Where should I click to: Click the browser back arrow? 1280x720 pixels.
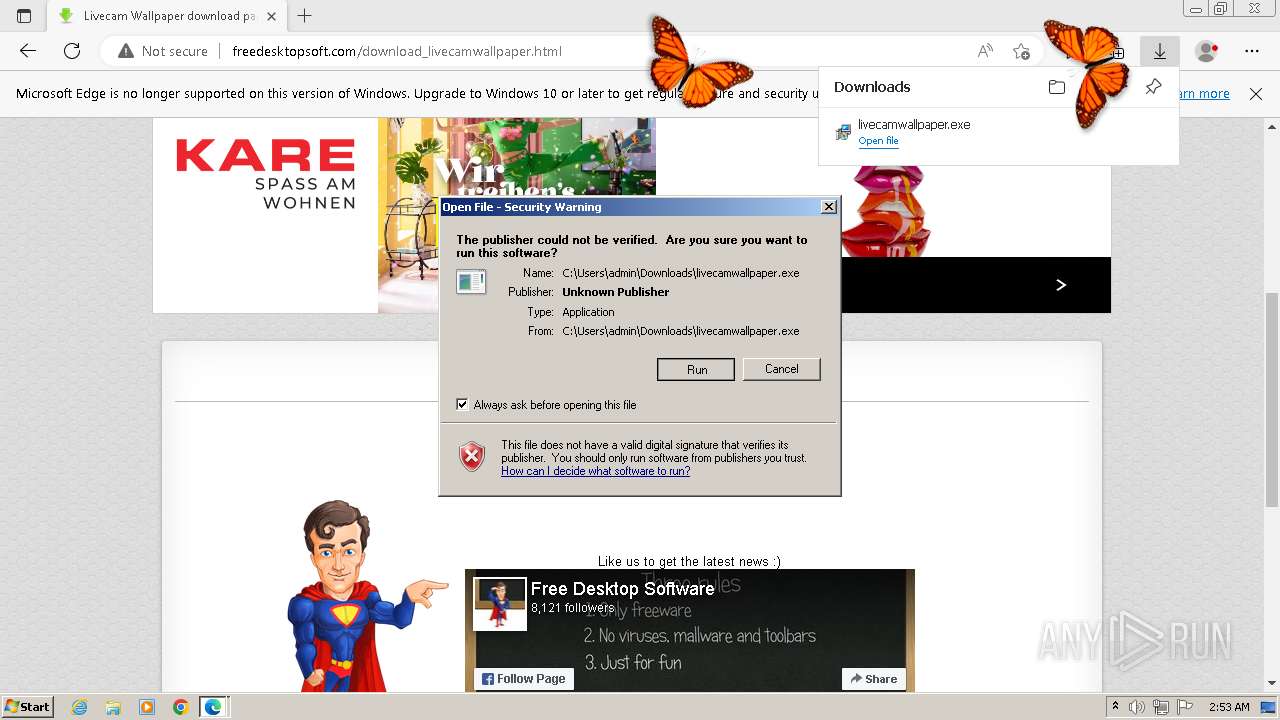click(x=28, y=51)
